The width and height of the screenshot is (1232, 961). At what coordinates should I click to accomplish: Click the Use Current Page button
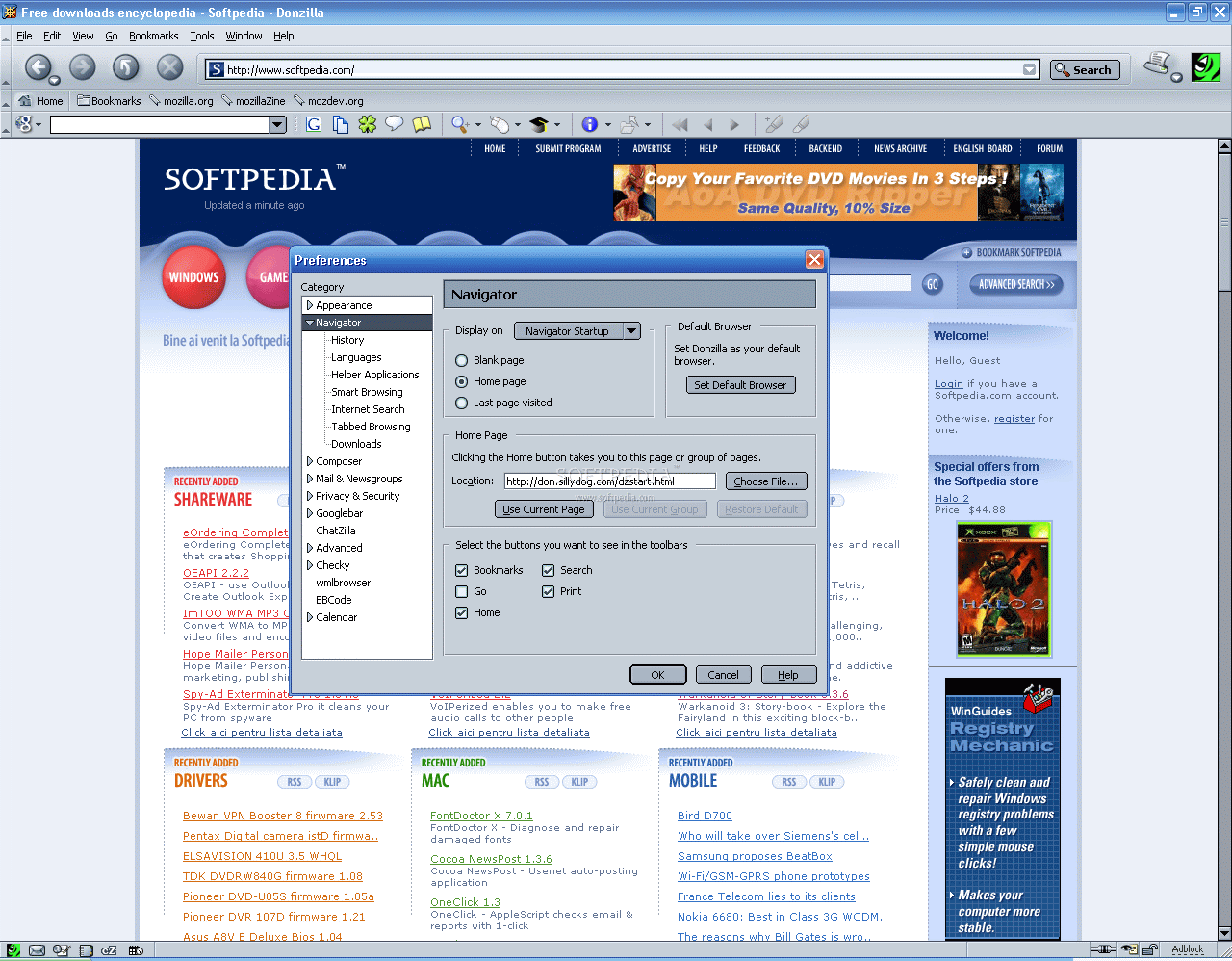coord(544,509)
